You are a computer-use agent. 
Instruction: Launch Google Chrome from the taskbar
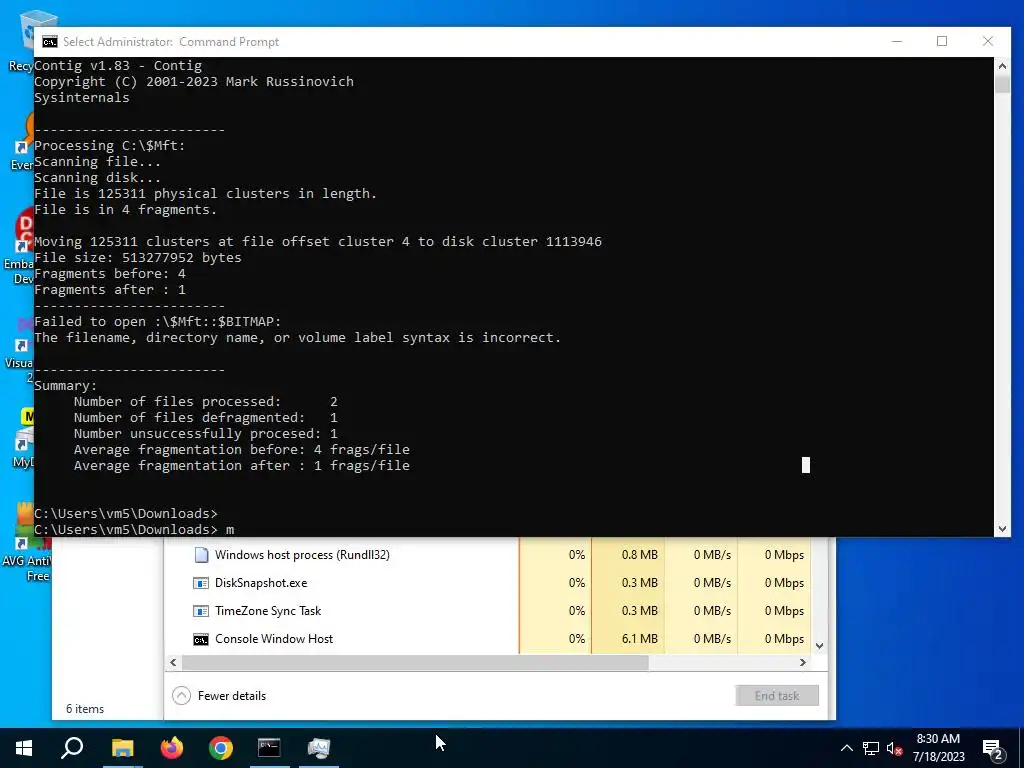point(221,748)
